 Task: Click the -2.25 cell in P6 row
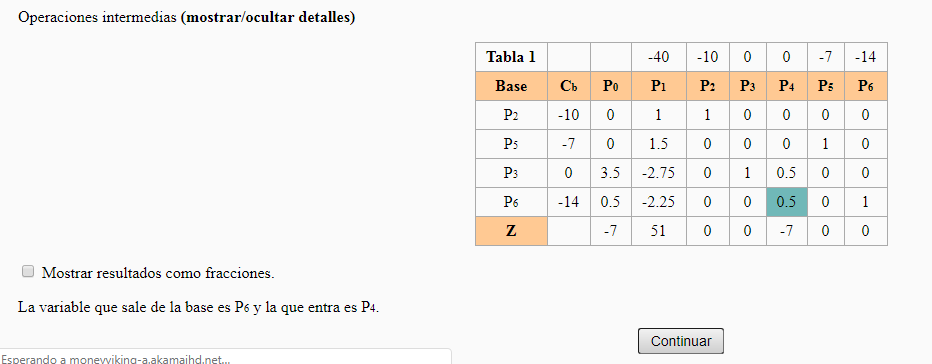tap(659, 202)
